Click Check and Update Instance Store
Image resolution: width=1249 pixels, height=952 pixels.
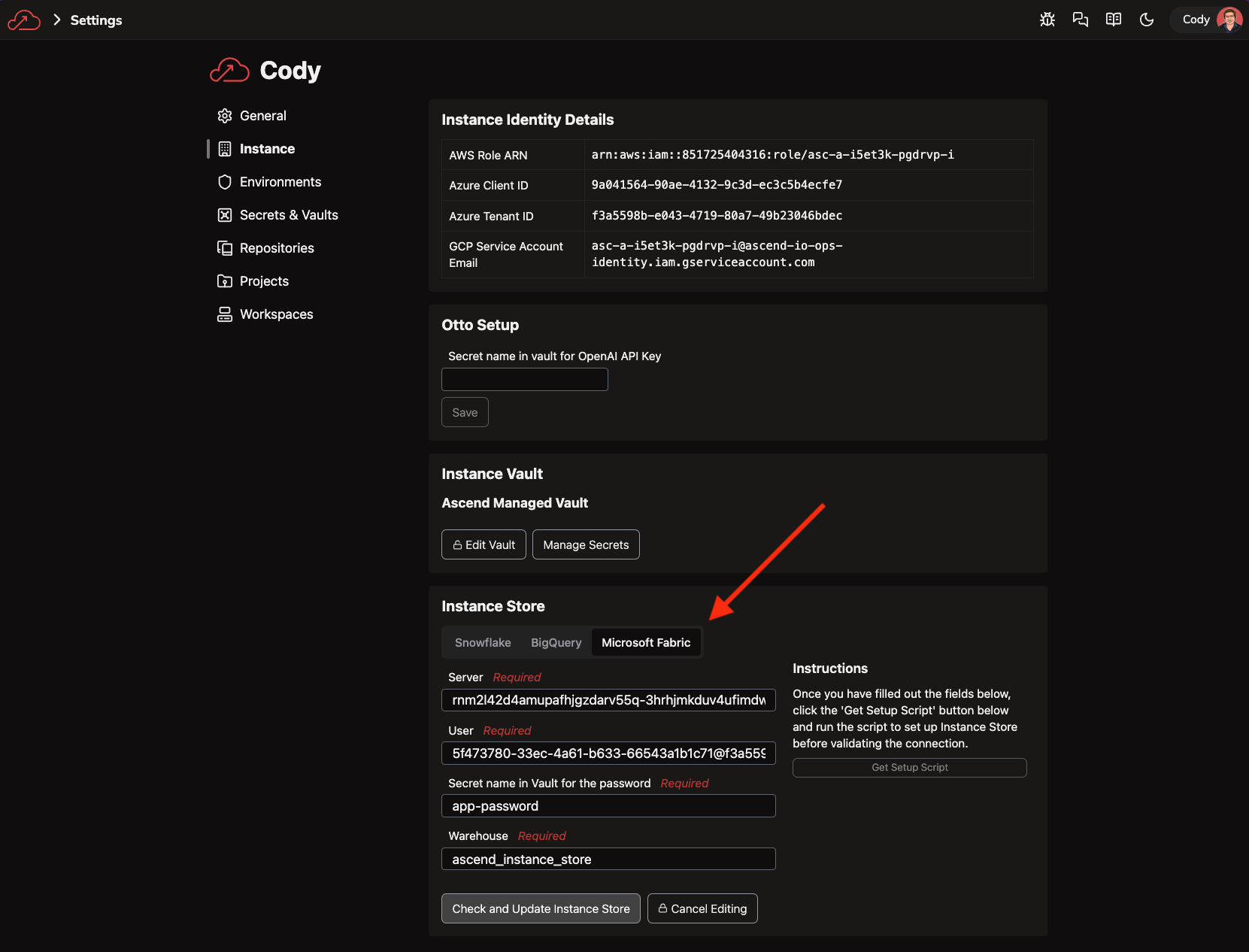(x=541, y=908)
